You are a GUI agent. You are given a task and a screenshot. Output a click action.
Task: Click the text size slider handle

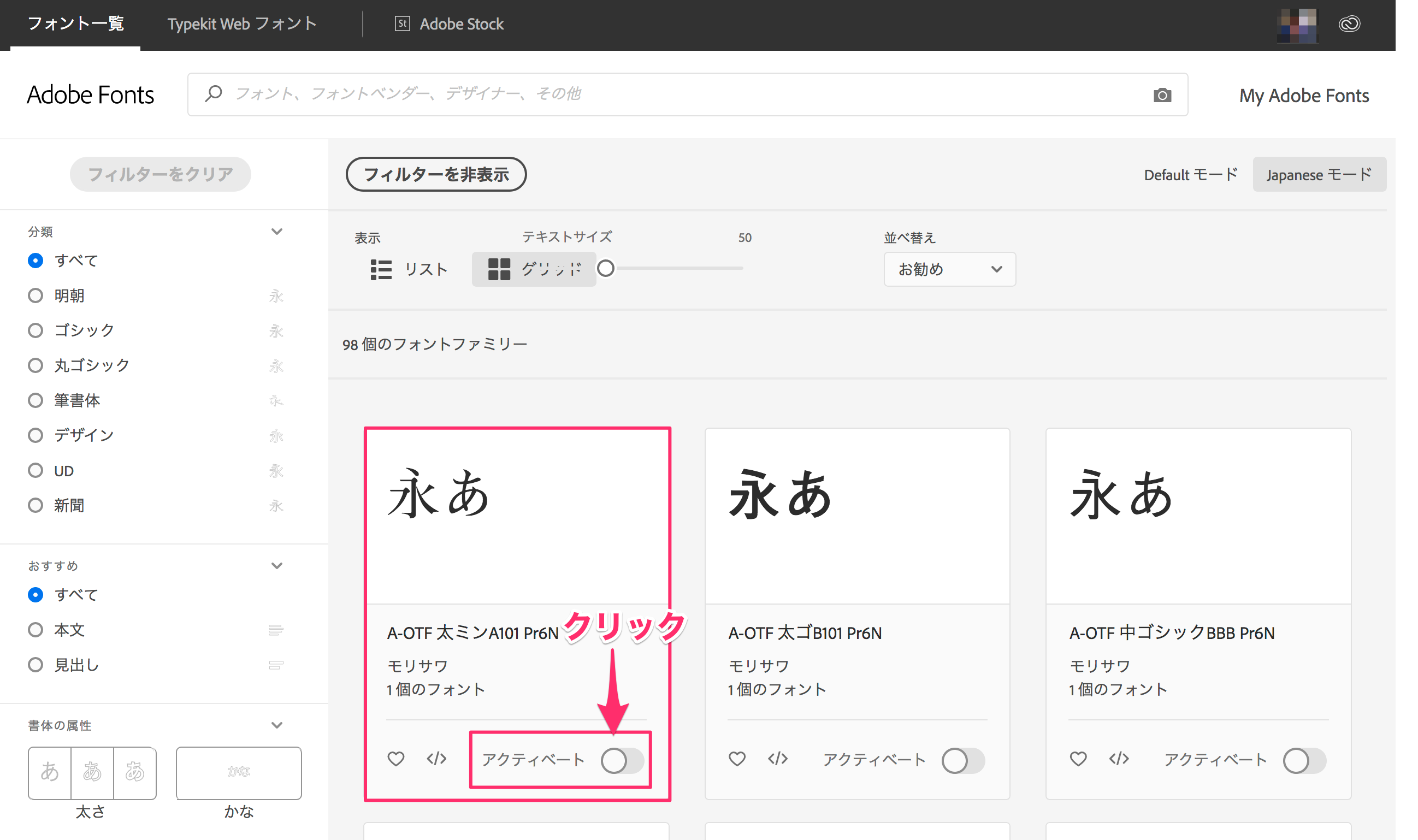click(606, 268)
